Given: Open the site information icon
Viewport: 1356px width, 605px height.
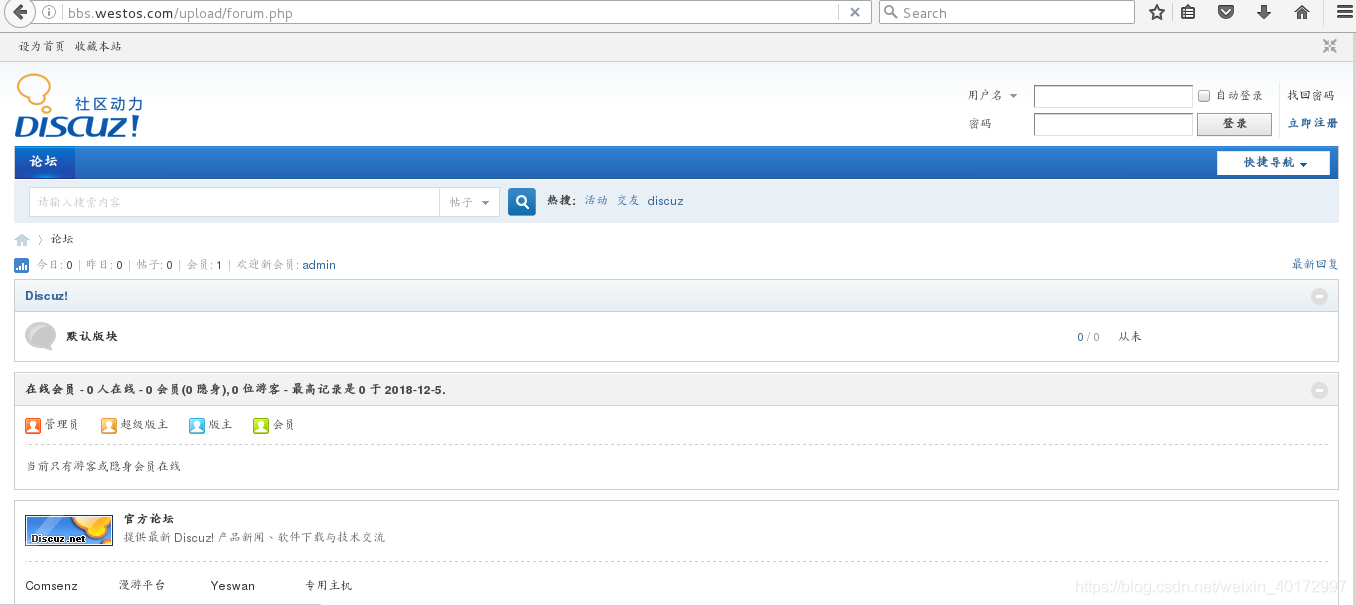Looking at the screenshot, I should point(50,13).
